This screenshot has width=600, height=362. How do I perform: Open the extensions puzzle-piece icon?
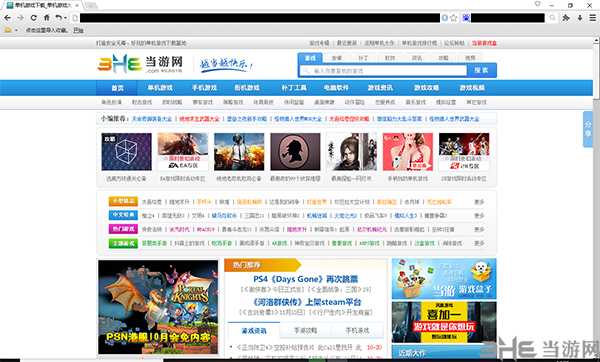566,18
